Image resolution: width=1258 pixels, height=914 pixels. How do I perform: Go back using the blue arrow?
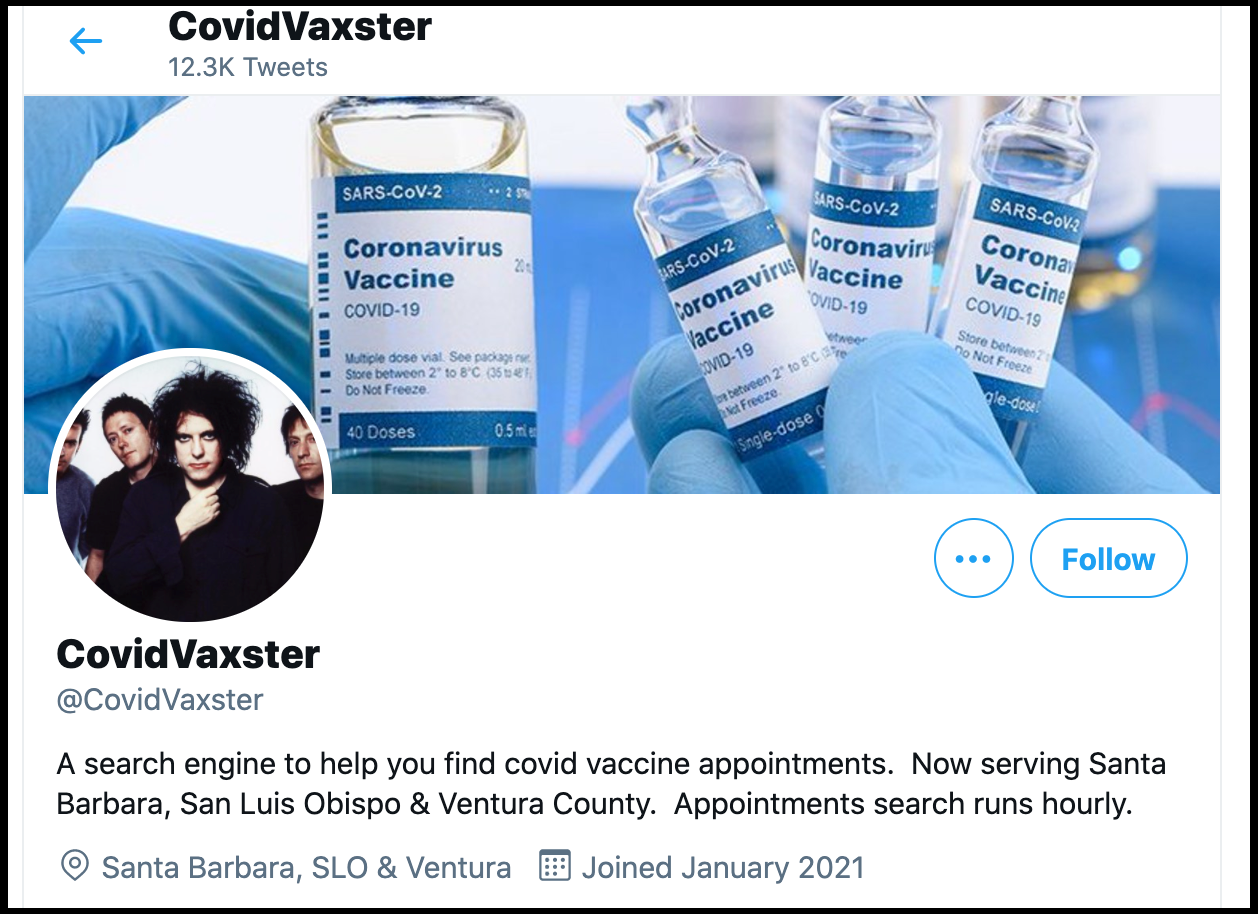86,41
